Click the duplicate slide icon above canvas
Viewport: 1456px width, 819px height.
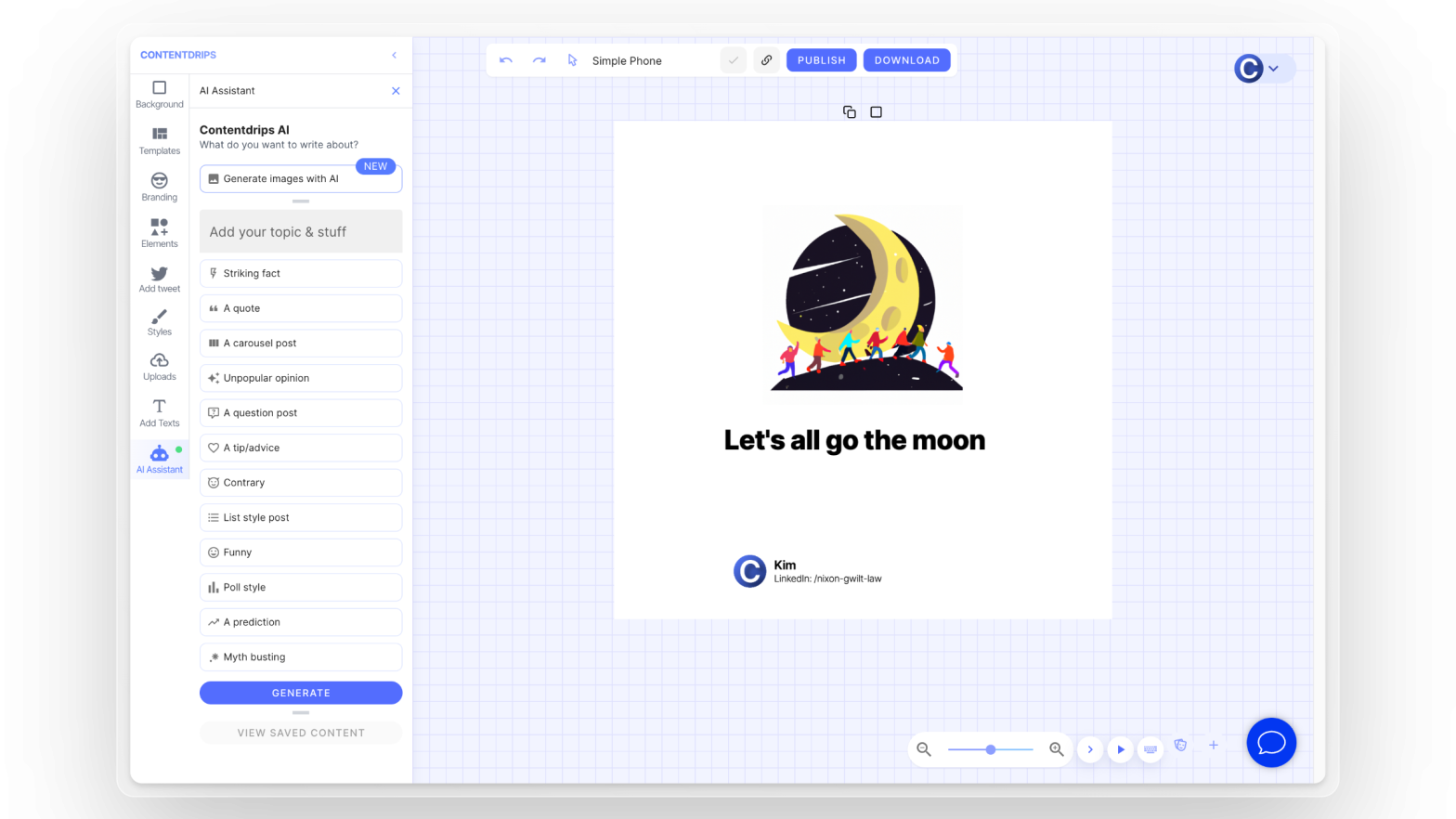tap(849, 112)
